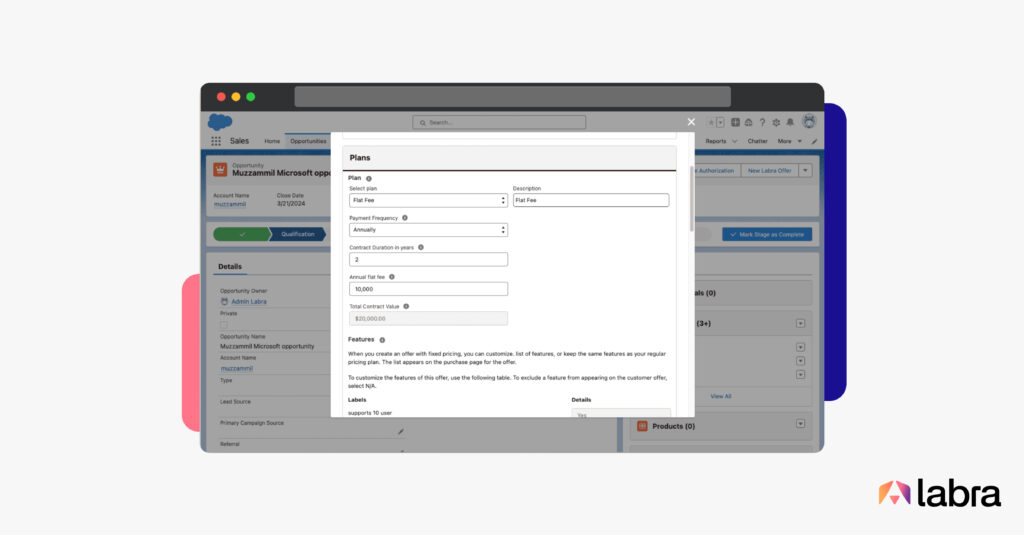Click the disabled Total Contract Value field
This screenshot has width=1024, height=535.
click(x=428, y=318)
